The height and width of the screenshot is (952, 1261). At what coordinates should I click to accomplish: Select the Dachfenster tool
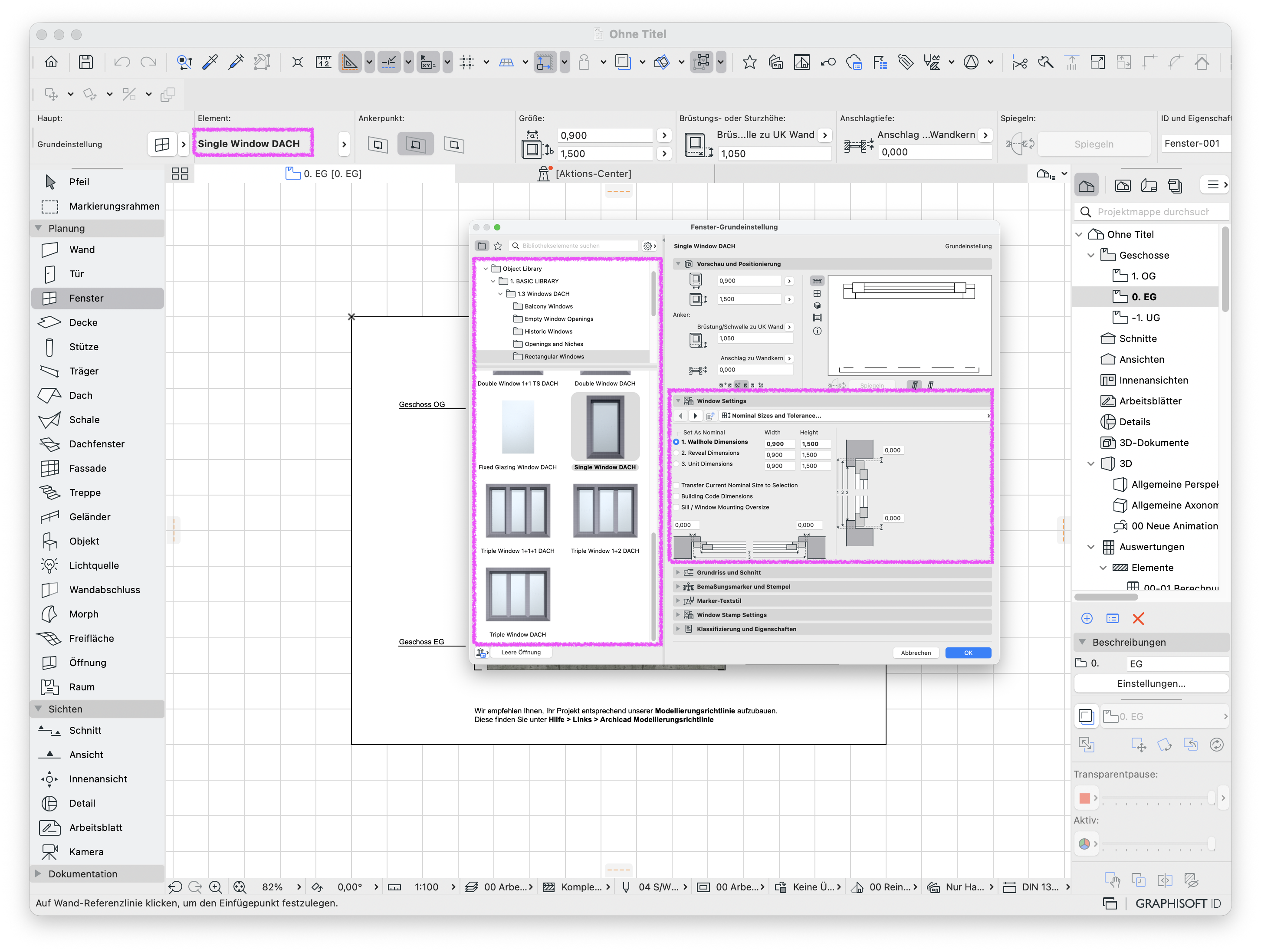click(x=98, y=444)
